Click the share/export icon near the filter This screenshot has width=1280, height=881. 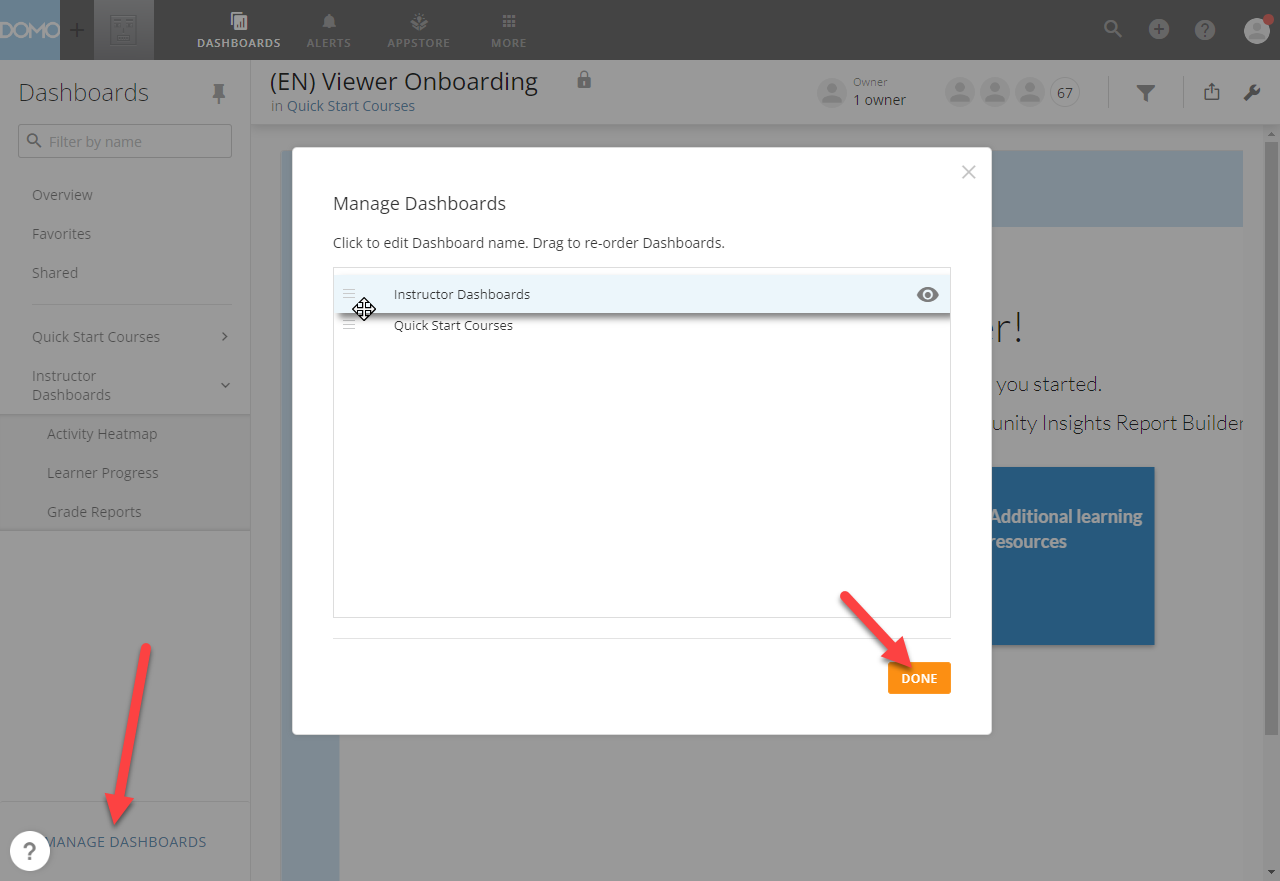point(1211,91)
